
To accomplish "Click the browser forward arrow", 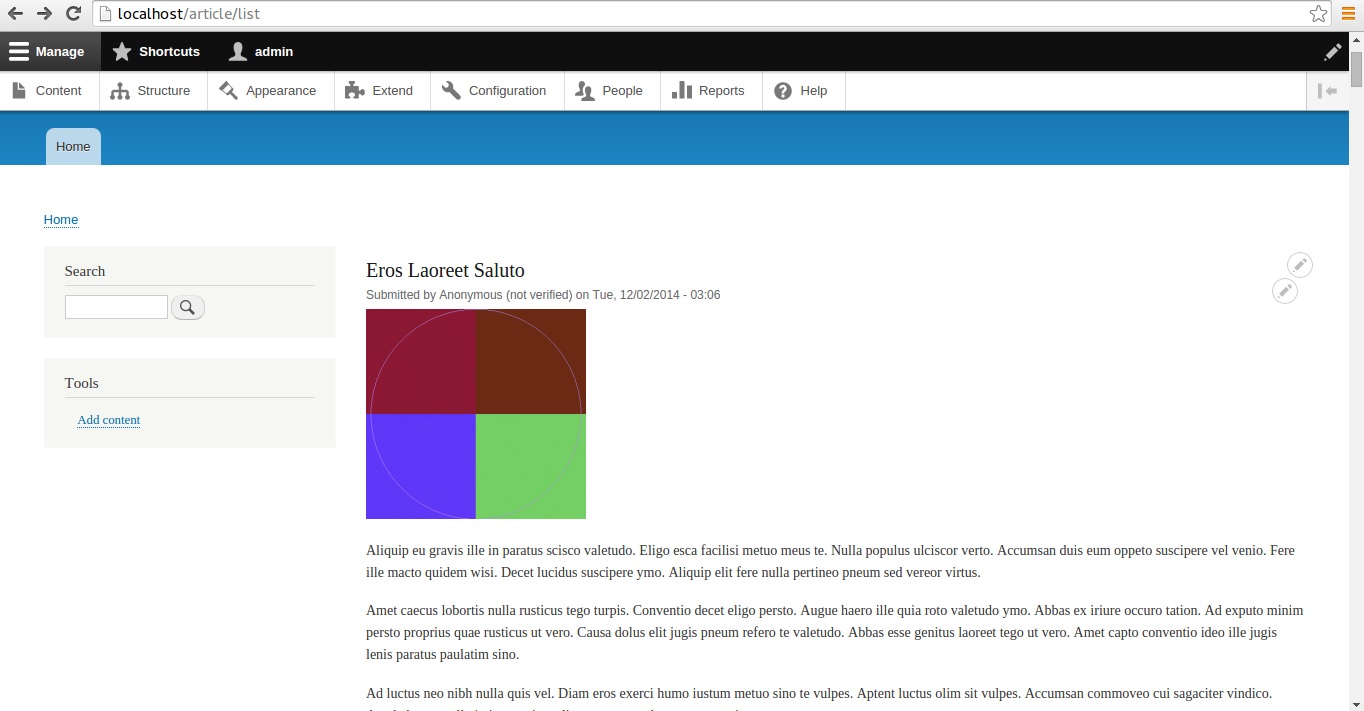I will click(x=44, y=14).
